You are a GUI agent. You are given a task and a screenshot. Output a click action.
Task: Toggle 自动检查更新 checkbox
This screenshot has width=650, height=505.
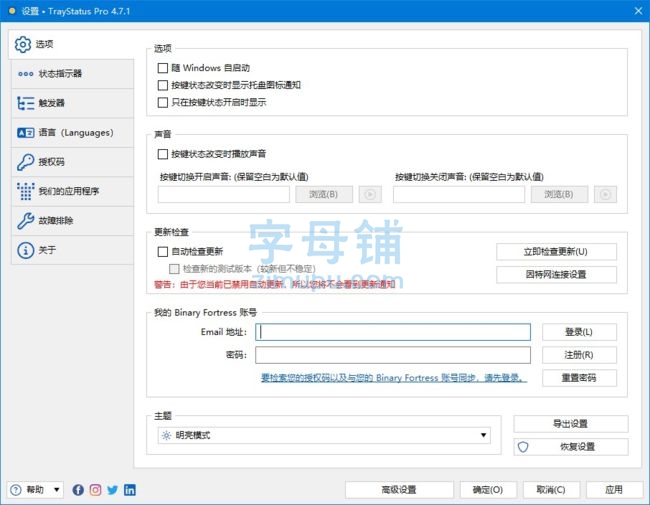[163, 252]
